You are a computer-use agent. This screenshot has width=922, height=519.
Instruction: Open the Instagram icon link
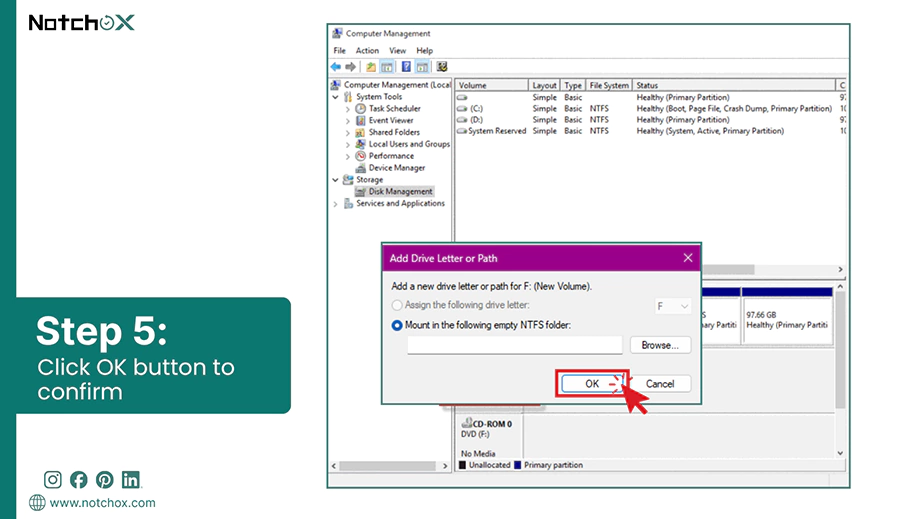pos(53,480)
